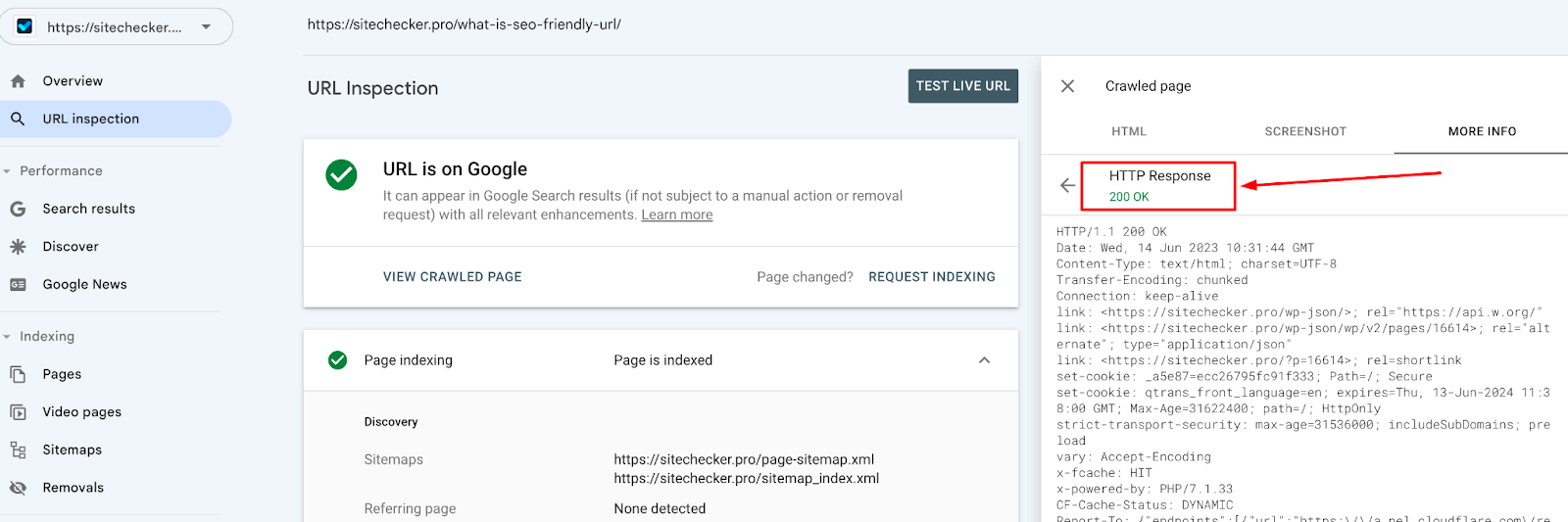The height and width of the screenshot is (522, 1568).
Task: Click the page-sitemap.xml sitemap URL
Action: click(744, 459)
